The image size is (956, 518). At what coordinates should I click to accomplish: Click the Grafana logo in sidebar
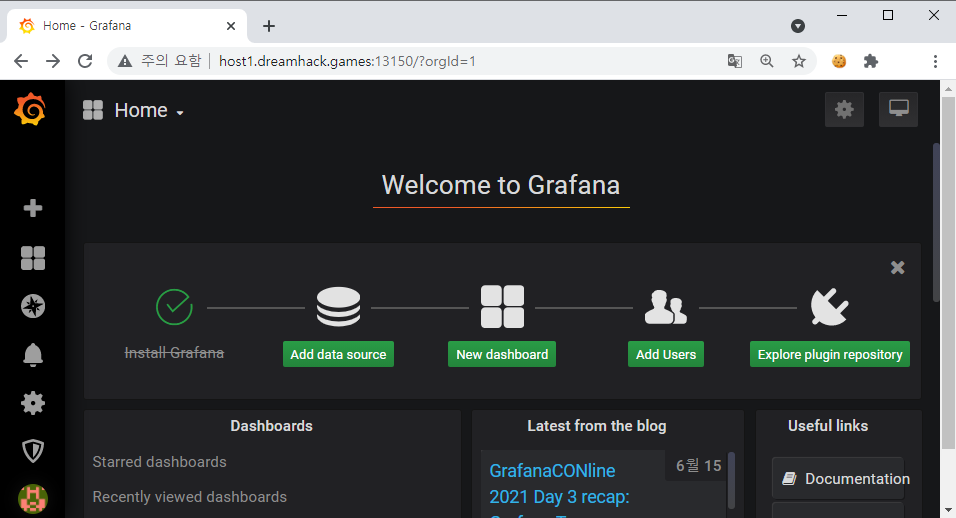click(30, 110)
